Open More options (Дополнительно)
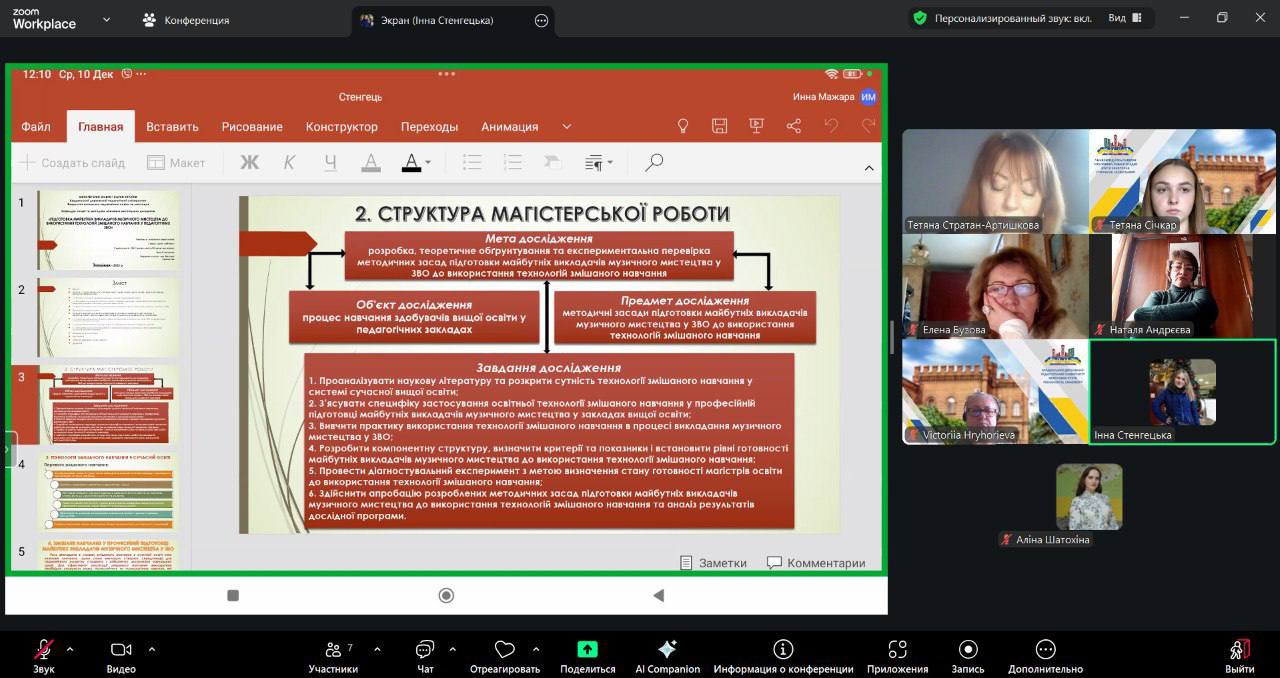This screenshot has width=1280, height=678. (x=1045, y=656)
